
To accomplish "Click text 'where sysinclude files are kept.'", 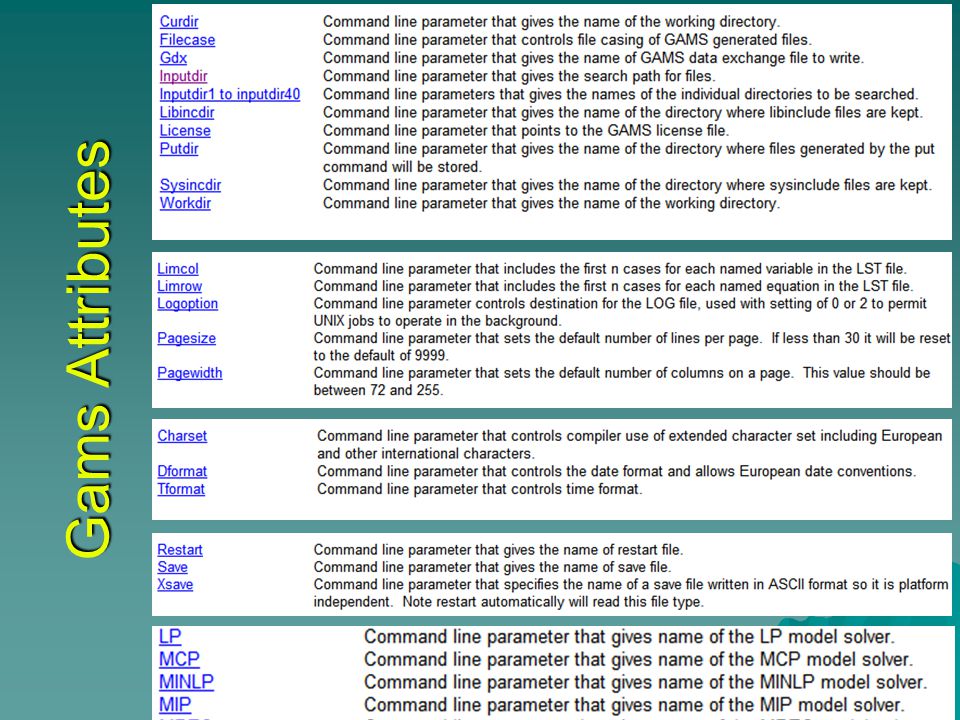I will (x=829, y=185).
